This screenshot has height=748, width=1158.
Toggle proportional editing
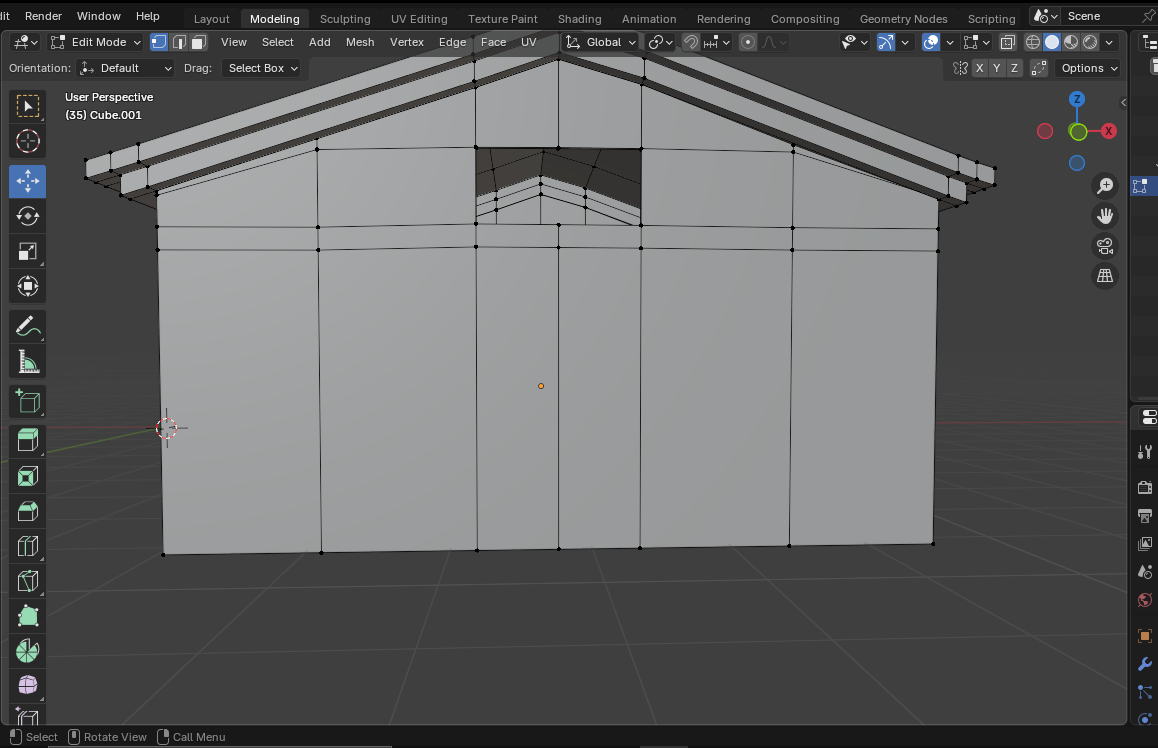(x=747, y=42)
